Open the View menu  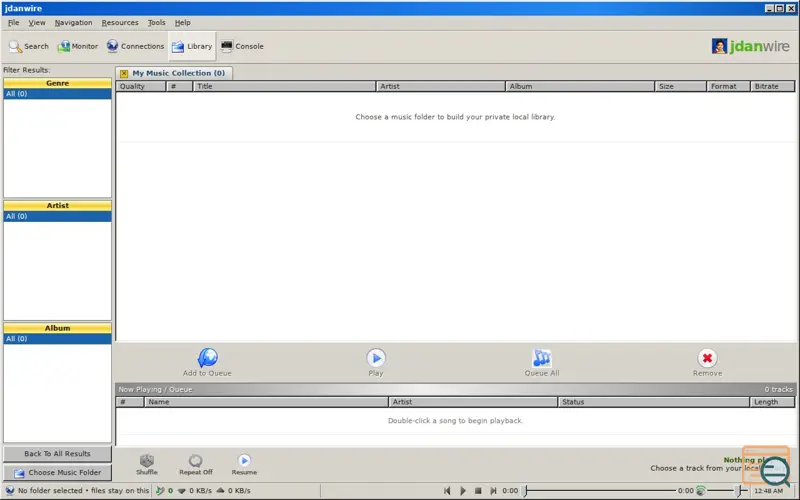(37, 22)
